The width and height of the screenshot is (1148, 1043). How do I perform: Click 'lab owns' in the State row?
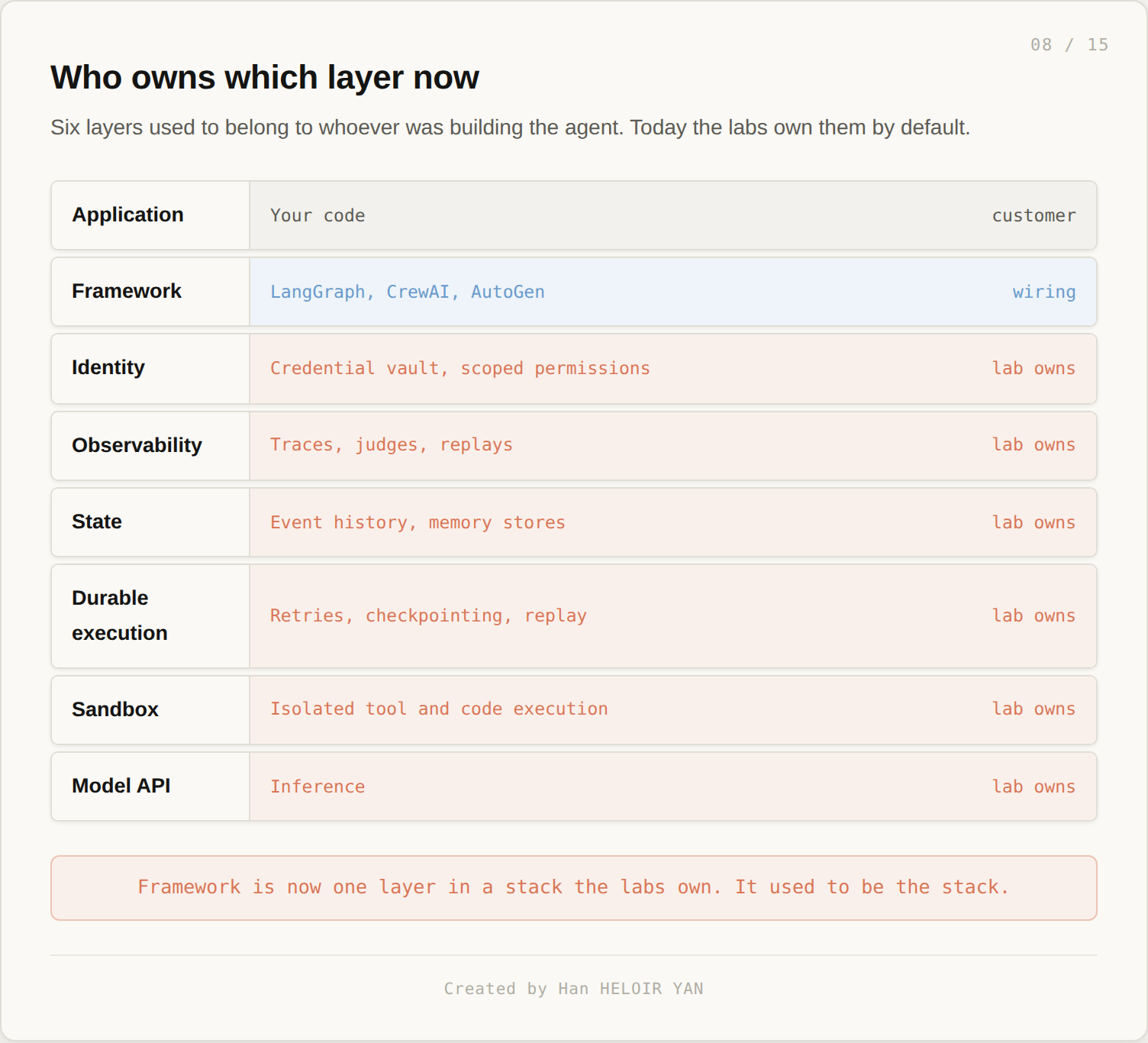[x=1034, y=522]
